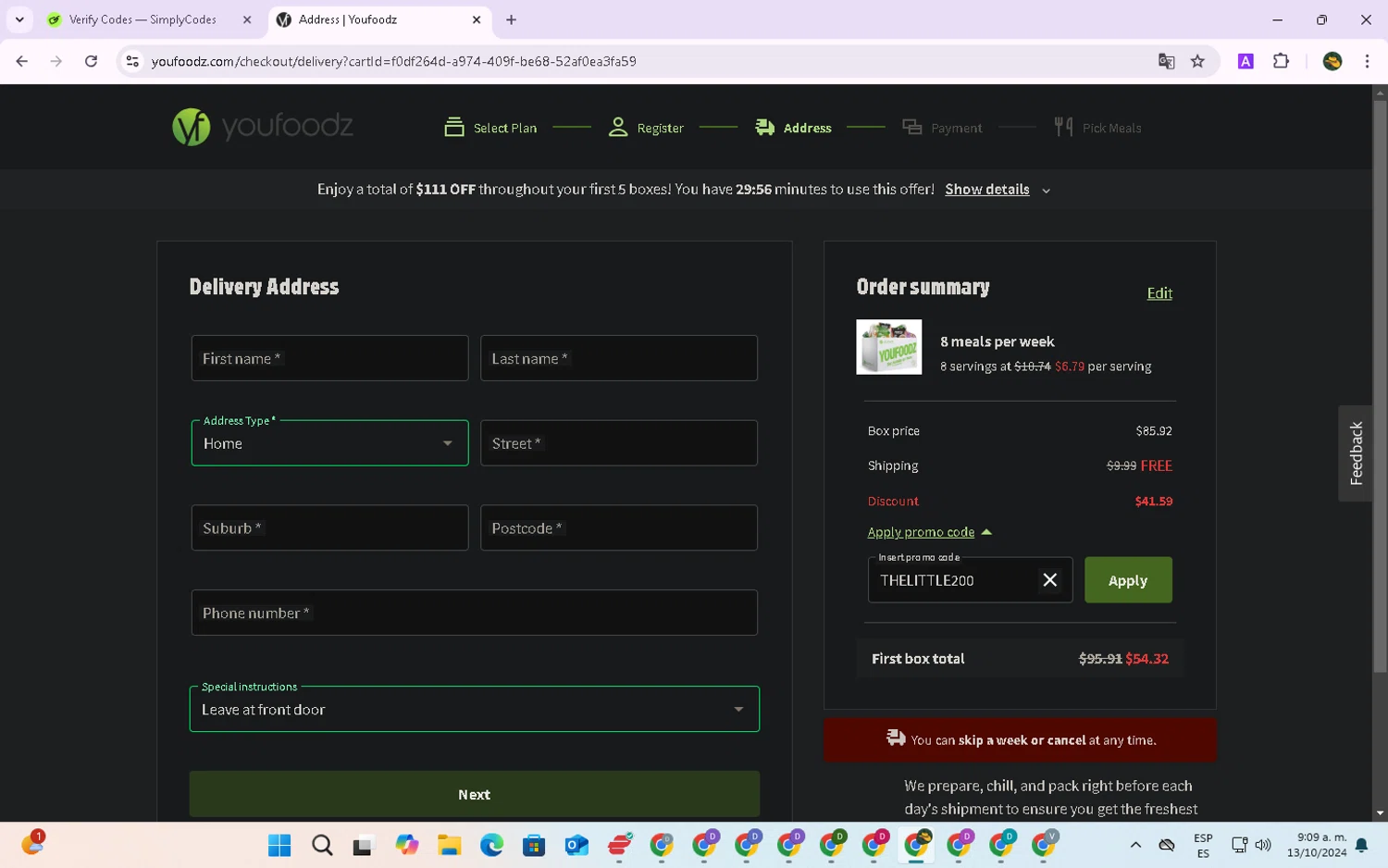Image resolution: width=1388 pixels, height=868 pixels.
Task: Open the Feedback side tab
Action: point(1356,453)
